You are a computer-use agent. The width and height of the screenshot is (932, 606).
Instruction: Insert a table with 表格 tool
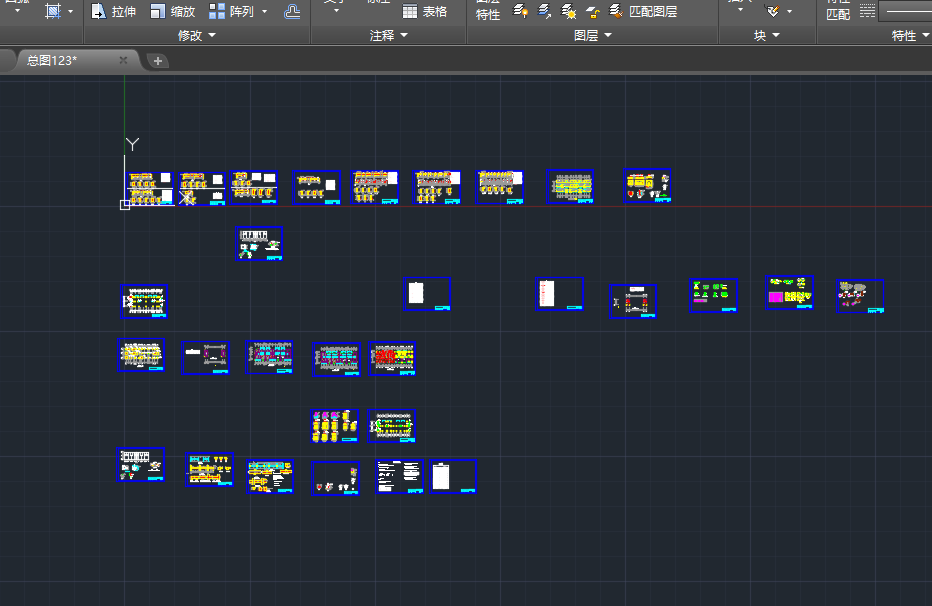point(424,11)
